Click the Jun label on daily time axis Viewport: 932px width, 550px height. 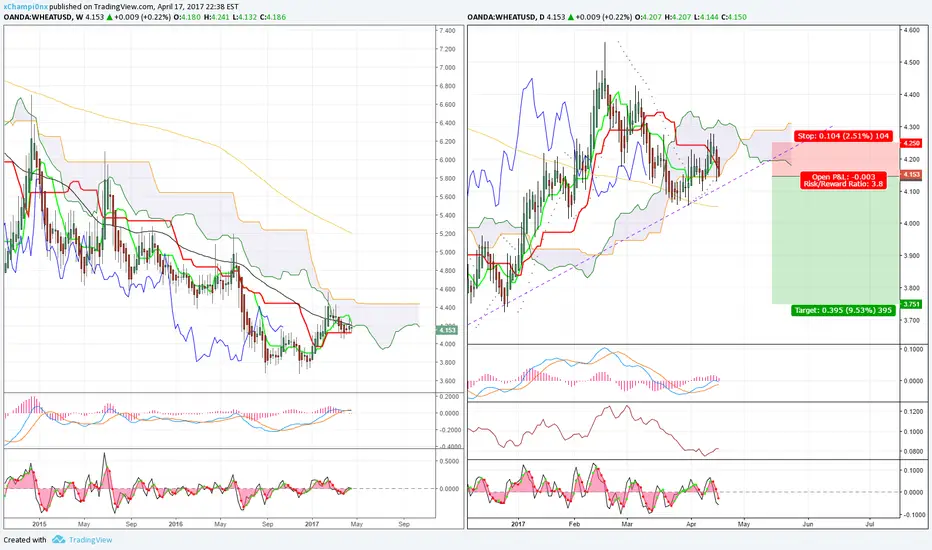click(x=807, y=524)
